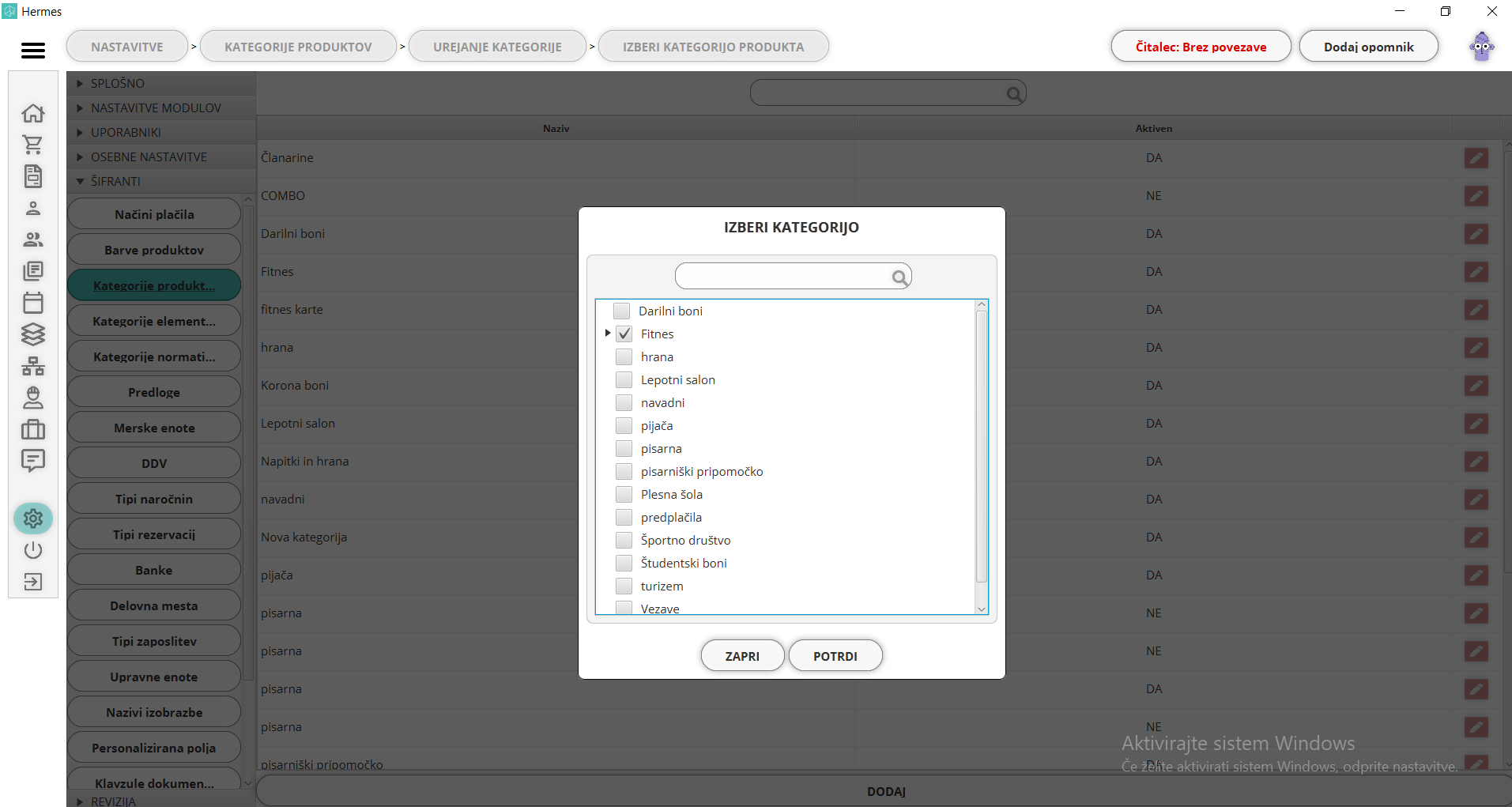1512x807 pixels.
Task: Open the IZBERI KATEGORIJO PRODUKTA breadcrumb
Action: point(713,47)
